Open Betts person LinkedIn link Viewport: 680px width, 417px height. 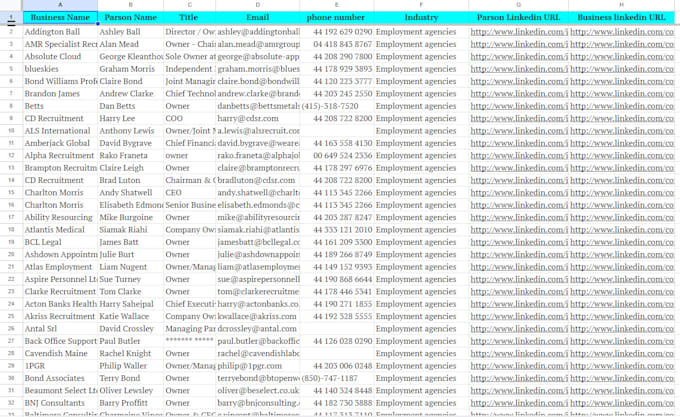[x=519, y=106]
